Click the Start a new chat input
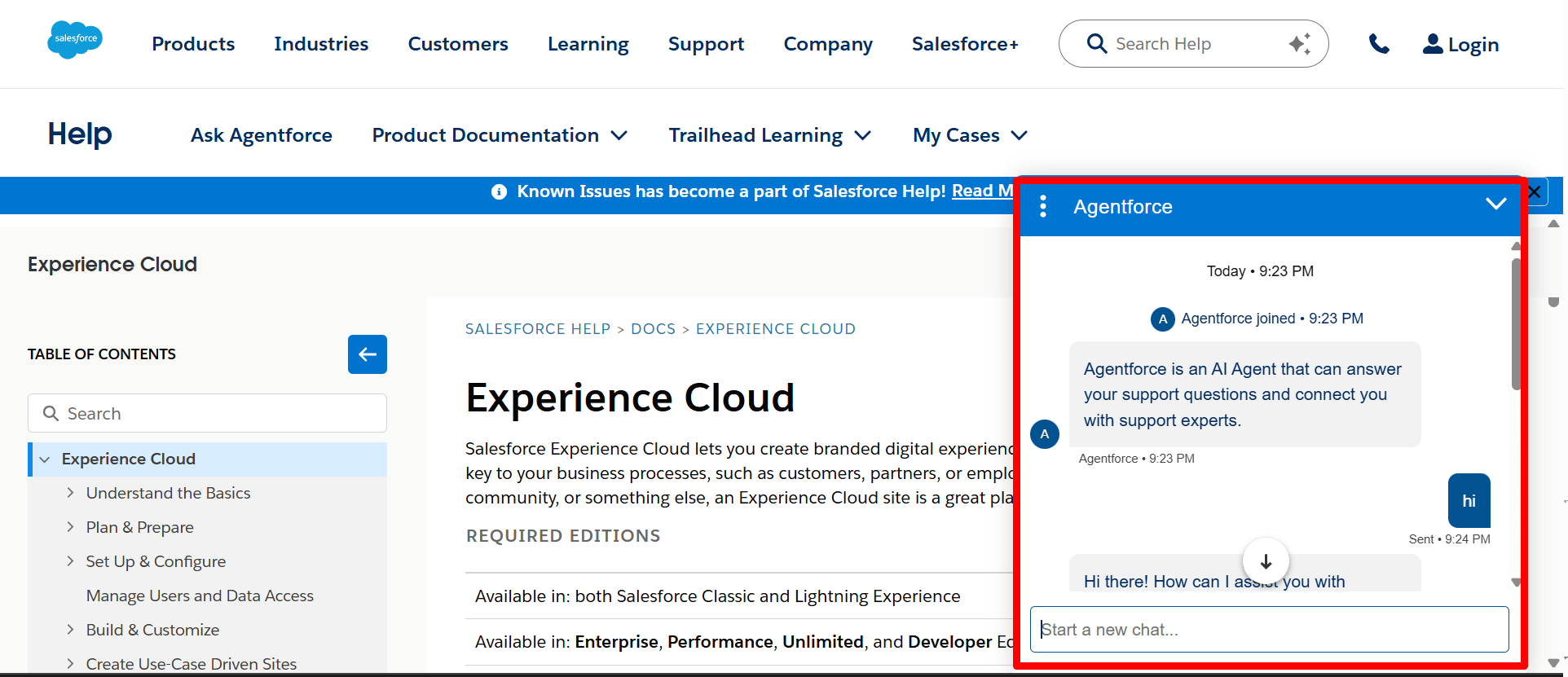The height and width of the screenshot is (677, 1568). (x=1269, y=629)
